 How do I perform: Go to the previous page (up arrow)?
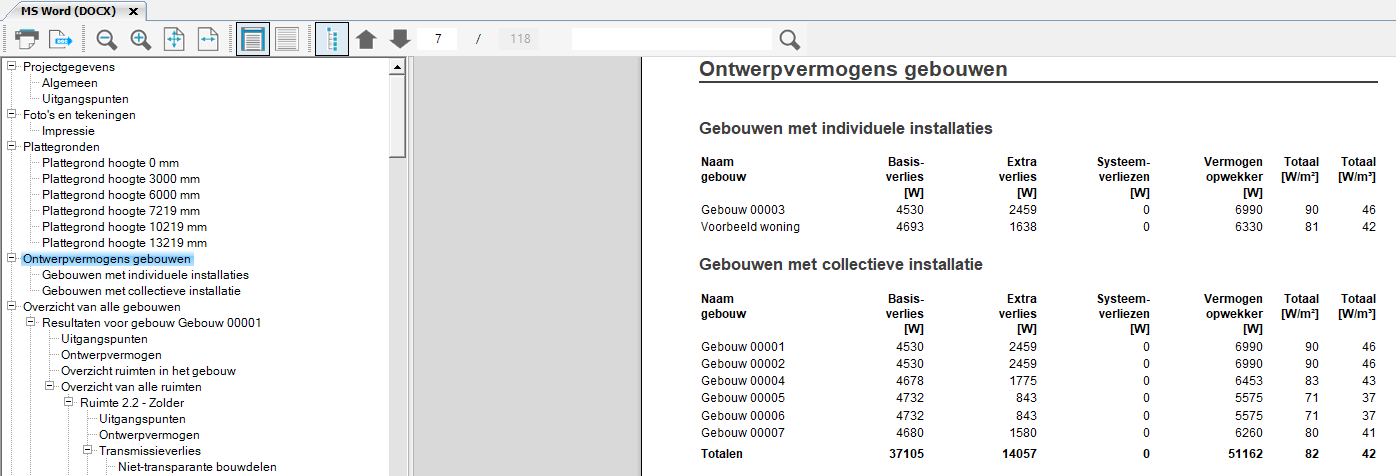point(366,40)
